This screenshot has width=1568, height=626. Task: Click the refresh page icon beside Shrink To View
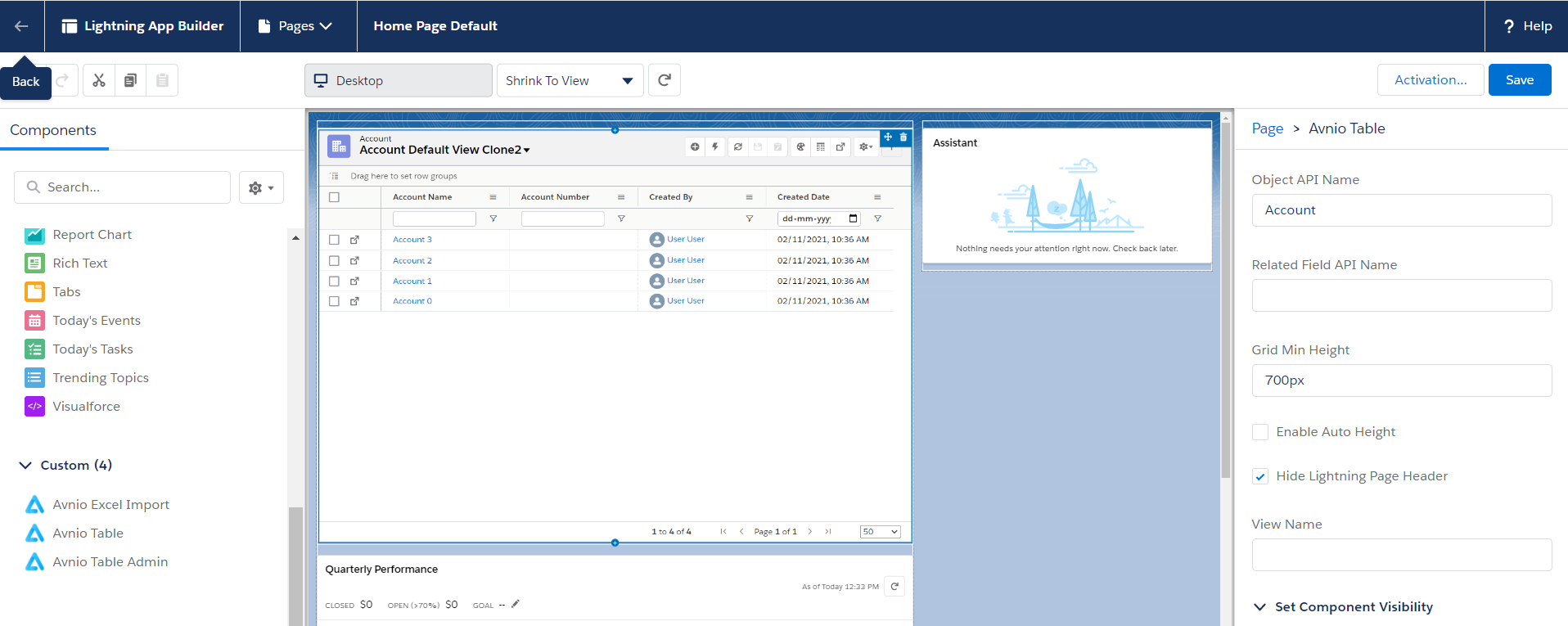coord(665,80)
